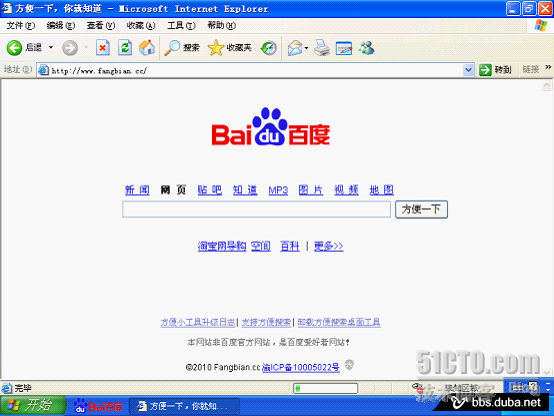This screenshot has height=416, width=554.
Task: Click the status bar progress indicator
Action: (325, 388)
